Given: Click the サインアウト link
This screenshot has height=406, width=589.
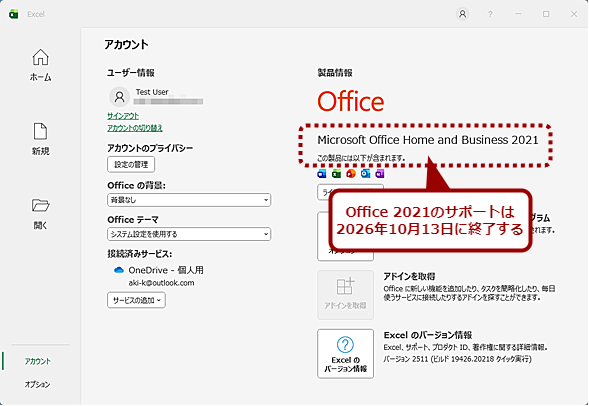Looking at the screenshot, I should pos(123,116).
